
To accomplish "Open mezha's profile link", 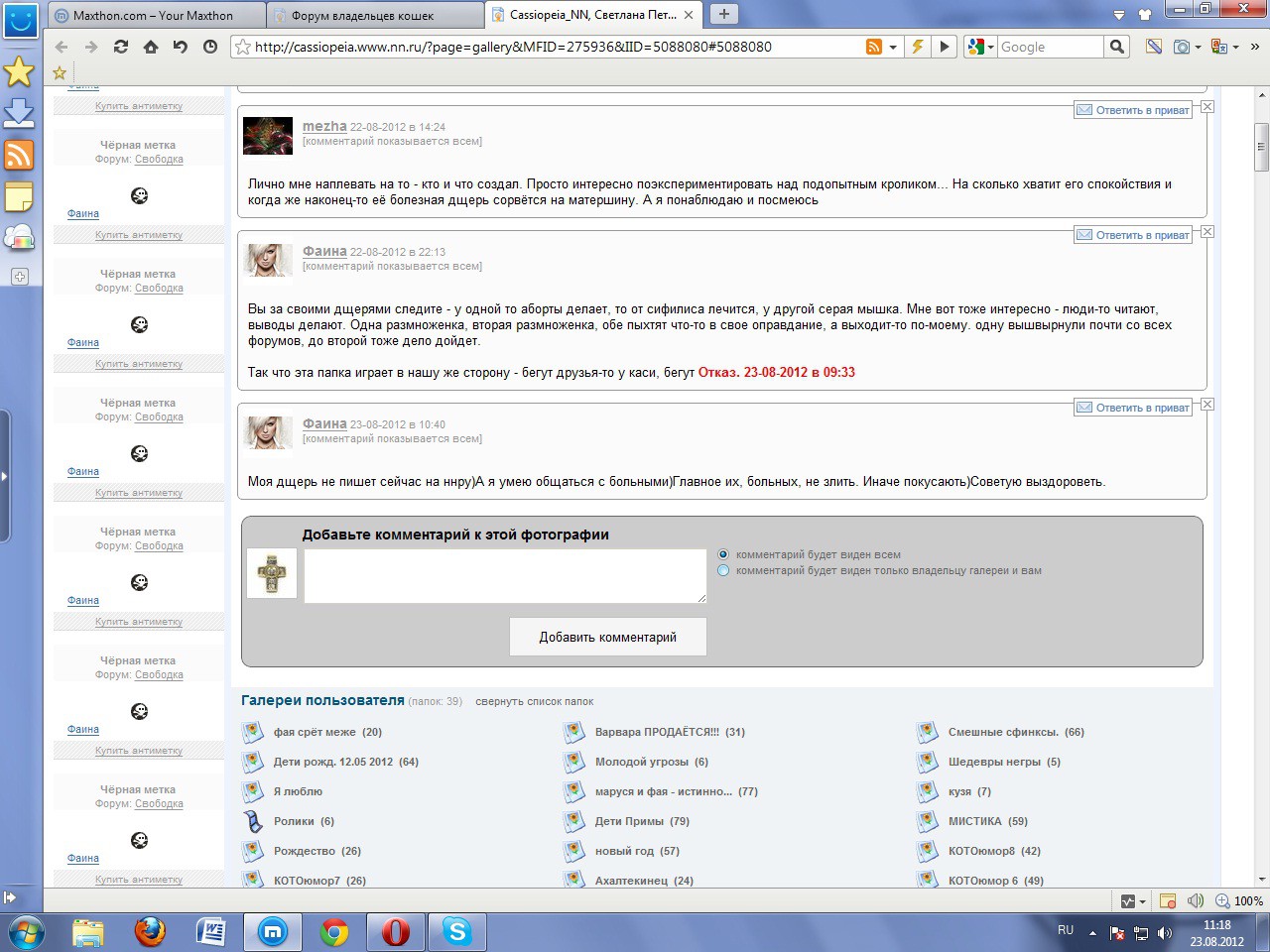I will click(x=324, y=126).
